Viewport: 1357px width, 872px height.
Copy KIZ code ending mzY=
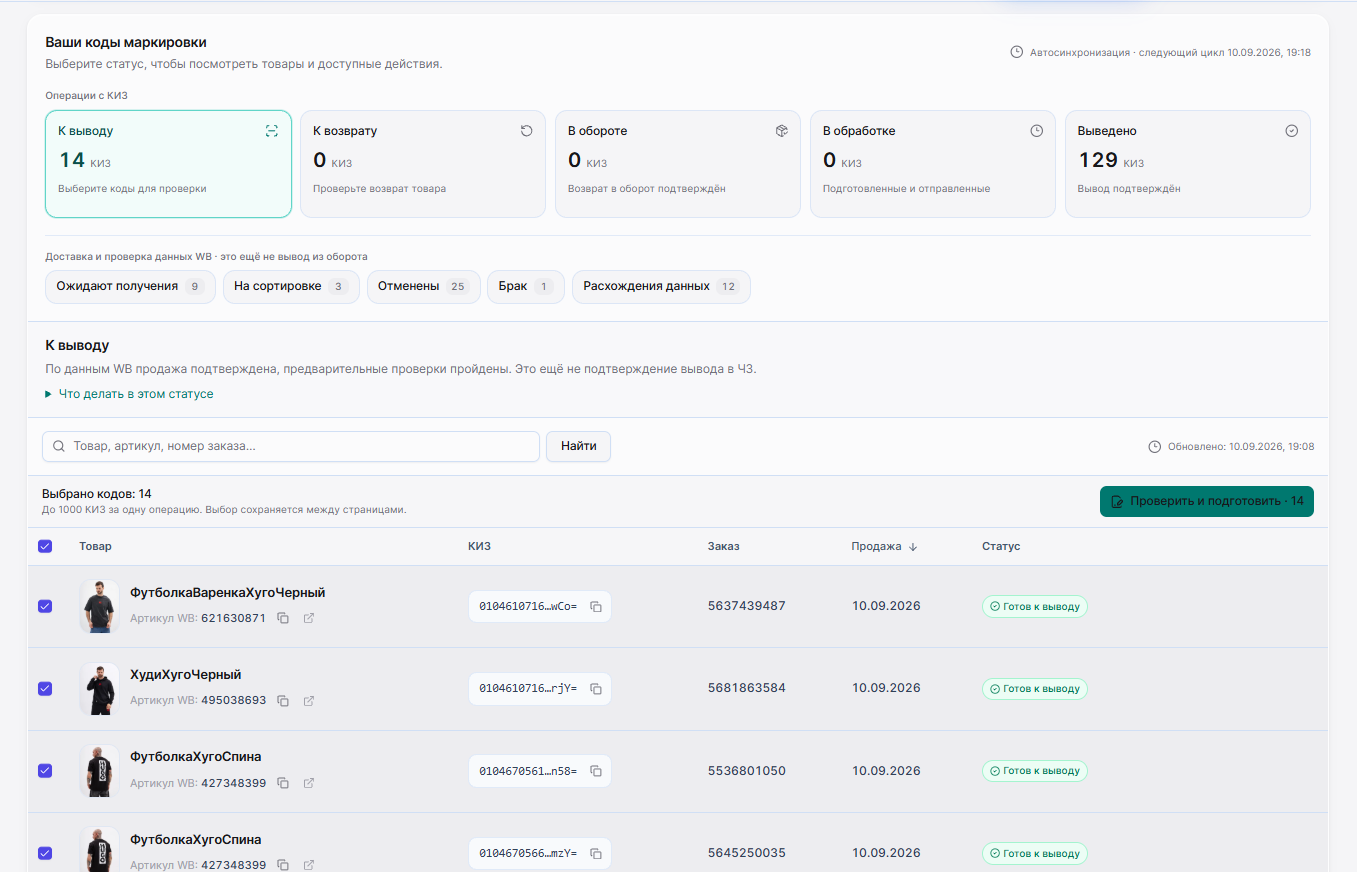(x=596, y=853)
